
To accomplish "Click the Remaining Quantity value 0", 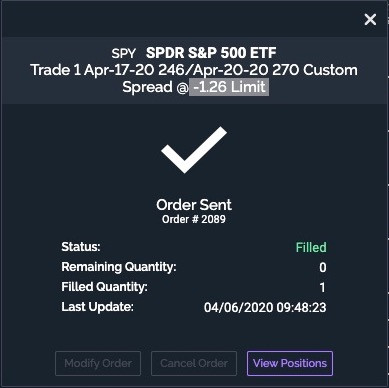I will pyautogui.click(x=323, y=267).
